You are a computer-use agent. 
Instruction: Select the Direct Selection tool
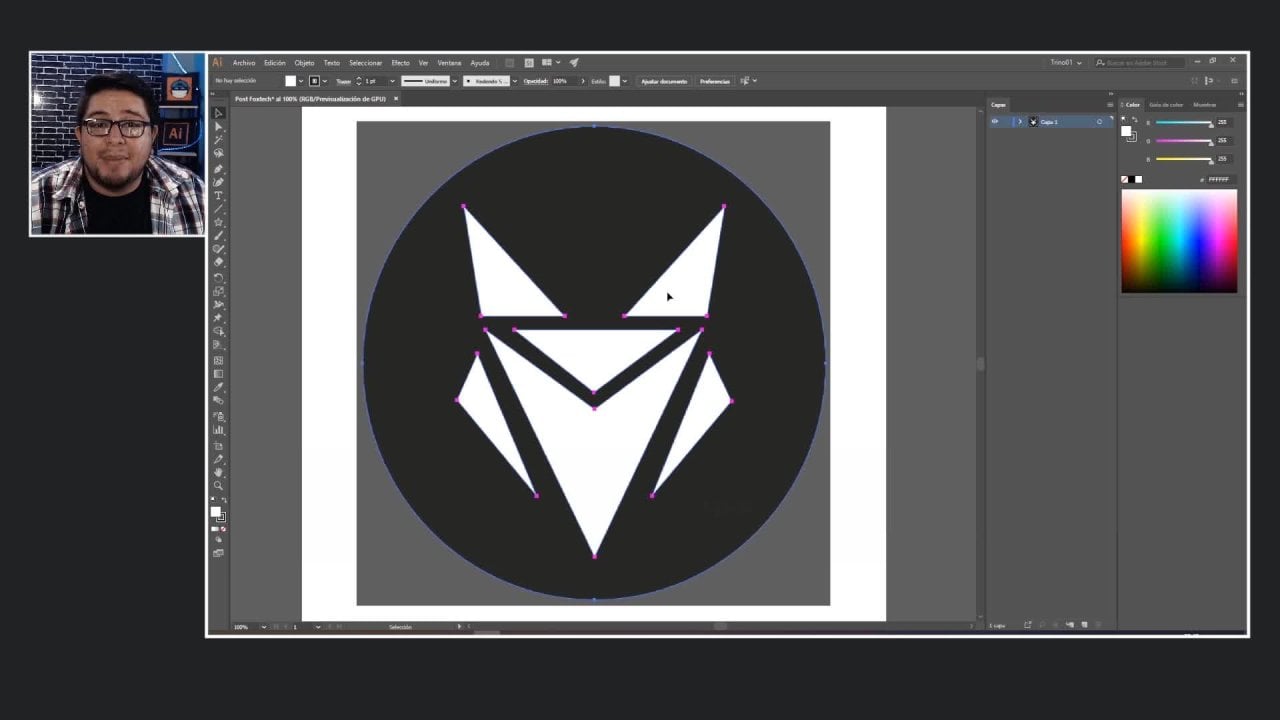(218, 127)
